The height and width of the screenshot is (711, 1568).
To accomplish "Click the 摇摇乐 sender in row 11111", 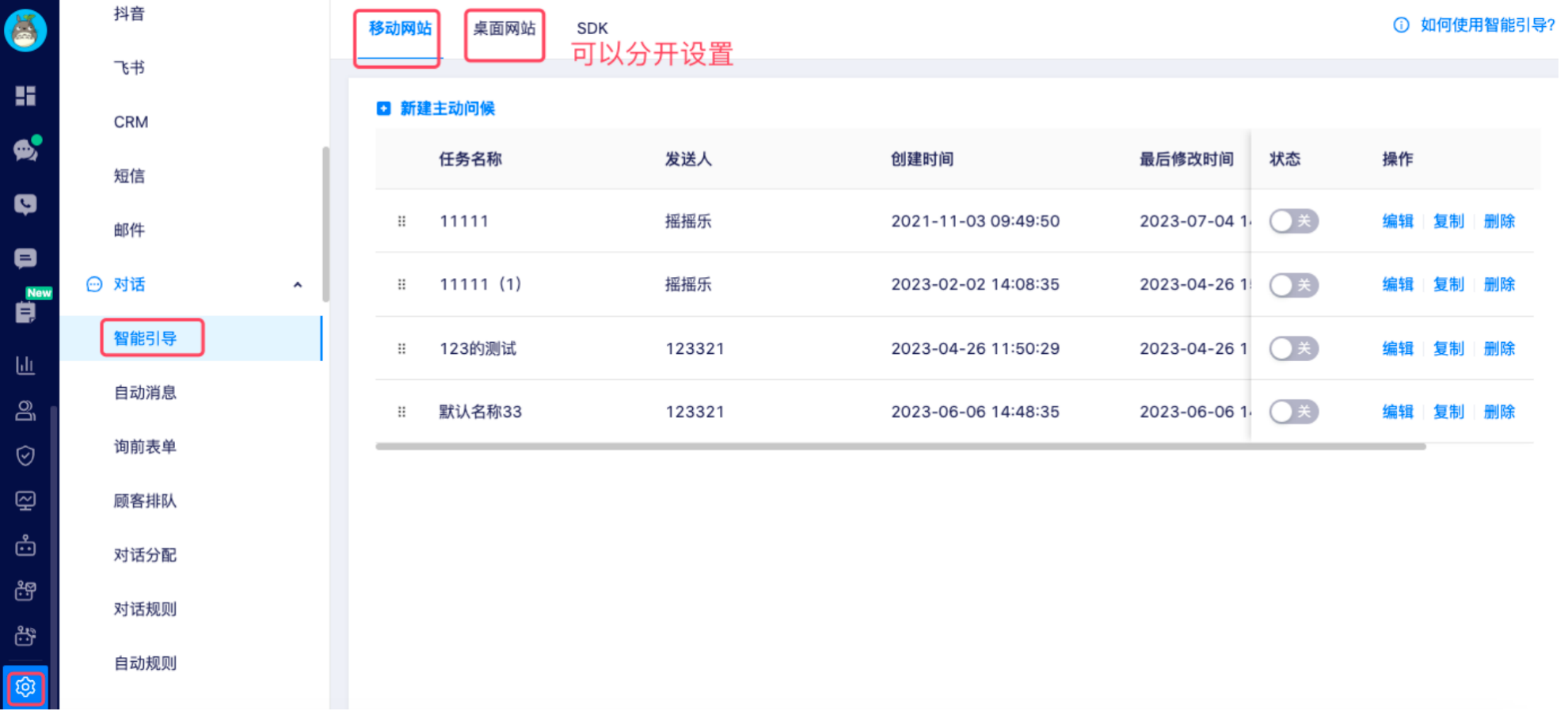I will click(688, 222).
